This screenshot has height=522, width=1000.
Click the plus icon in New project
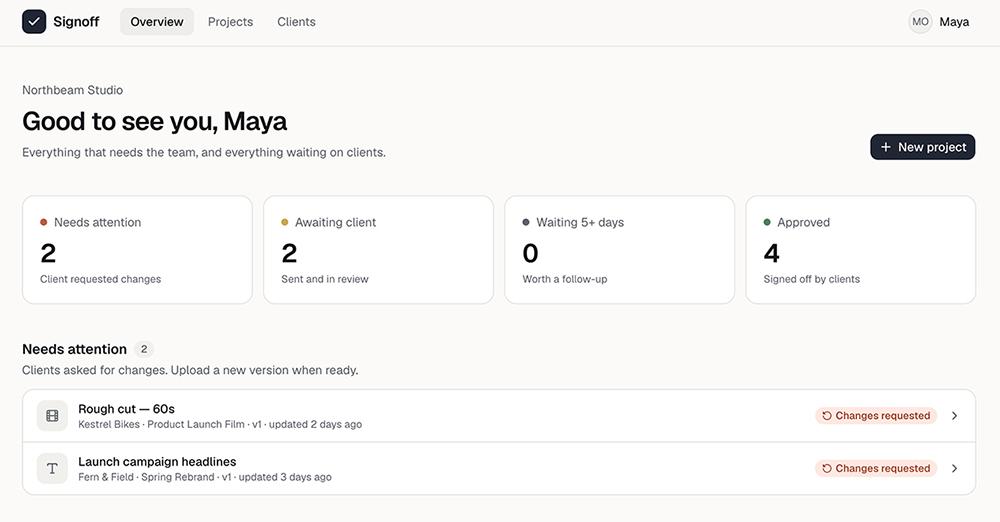886,147
